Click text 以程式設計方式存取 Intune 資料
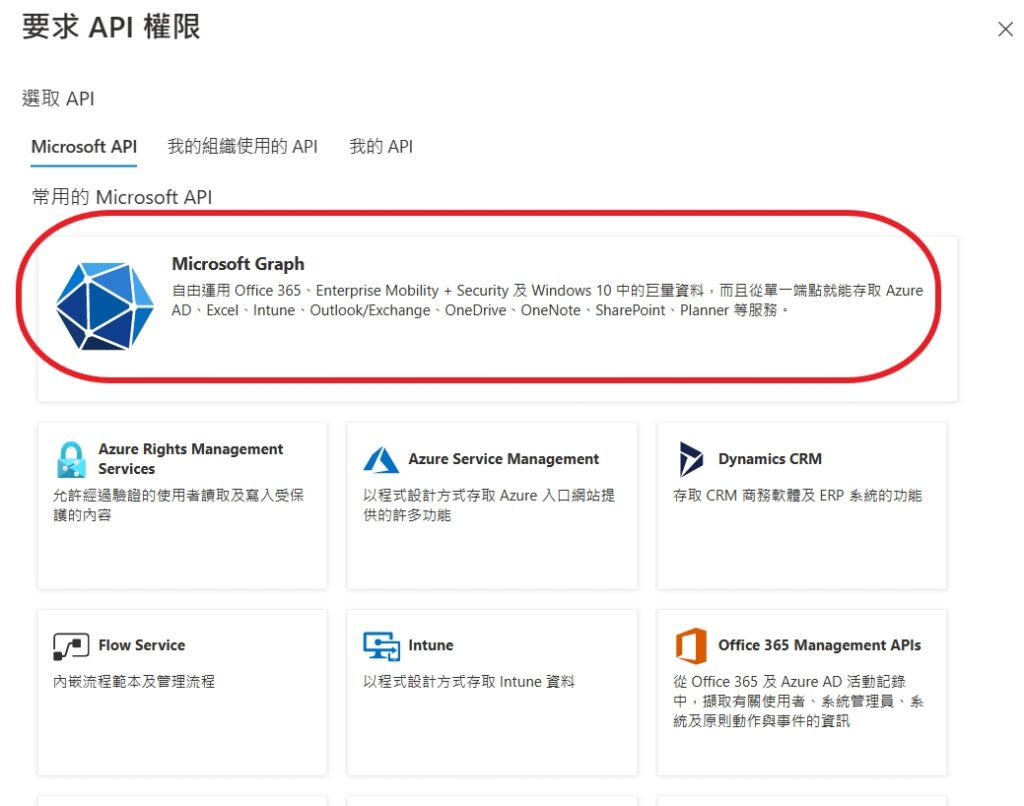The image size is (1024, 806). (469, 682)
